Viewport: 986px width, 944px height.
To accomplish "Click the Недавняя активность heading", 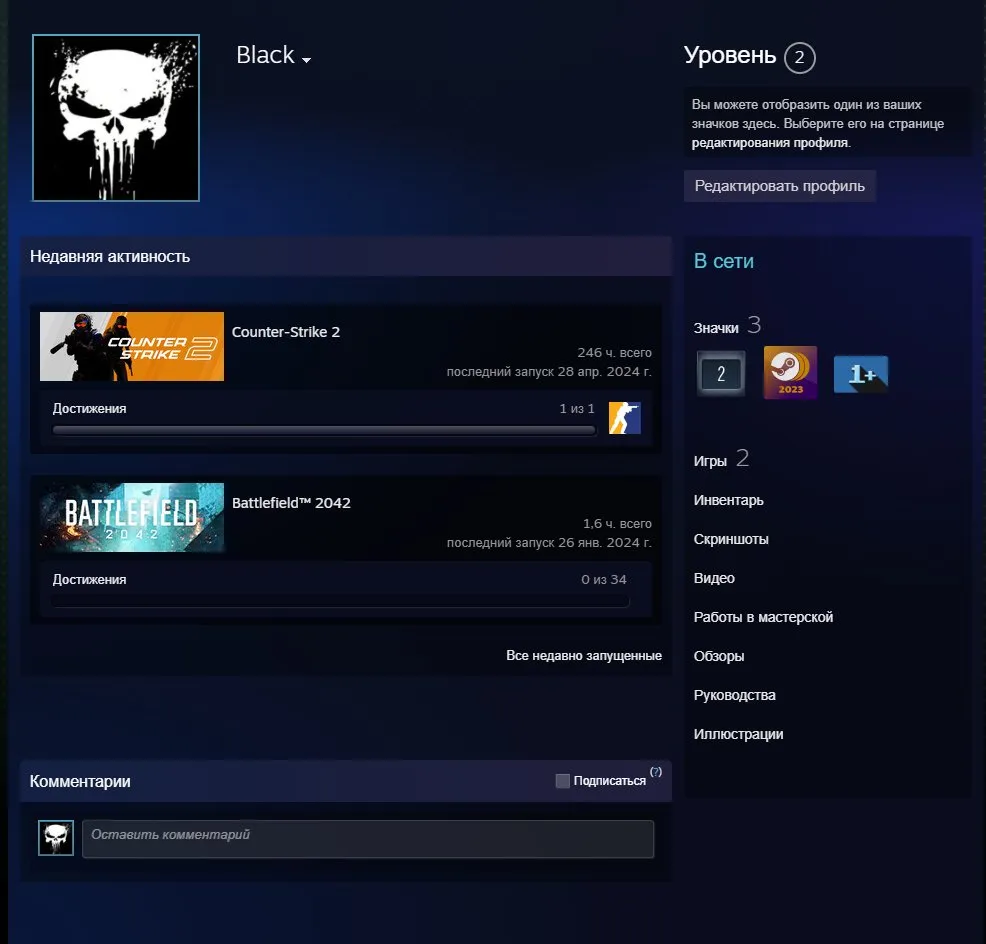I will (x=110, y=257).
